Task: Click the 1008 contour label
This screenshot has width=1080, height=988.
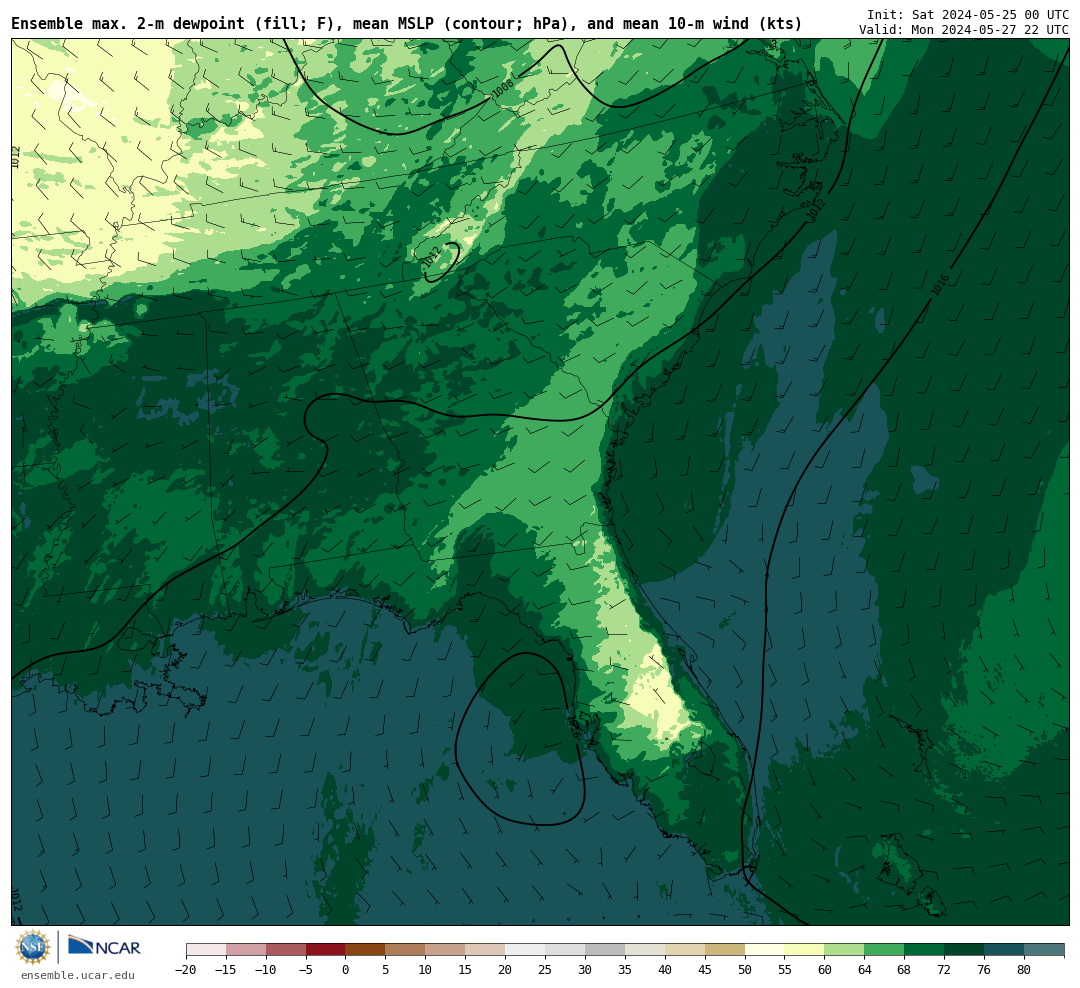Action: click(x=503, y=87)
